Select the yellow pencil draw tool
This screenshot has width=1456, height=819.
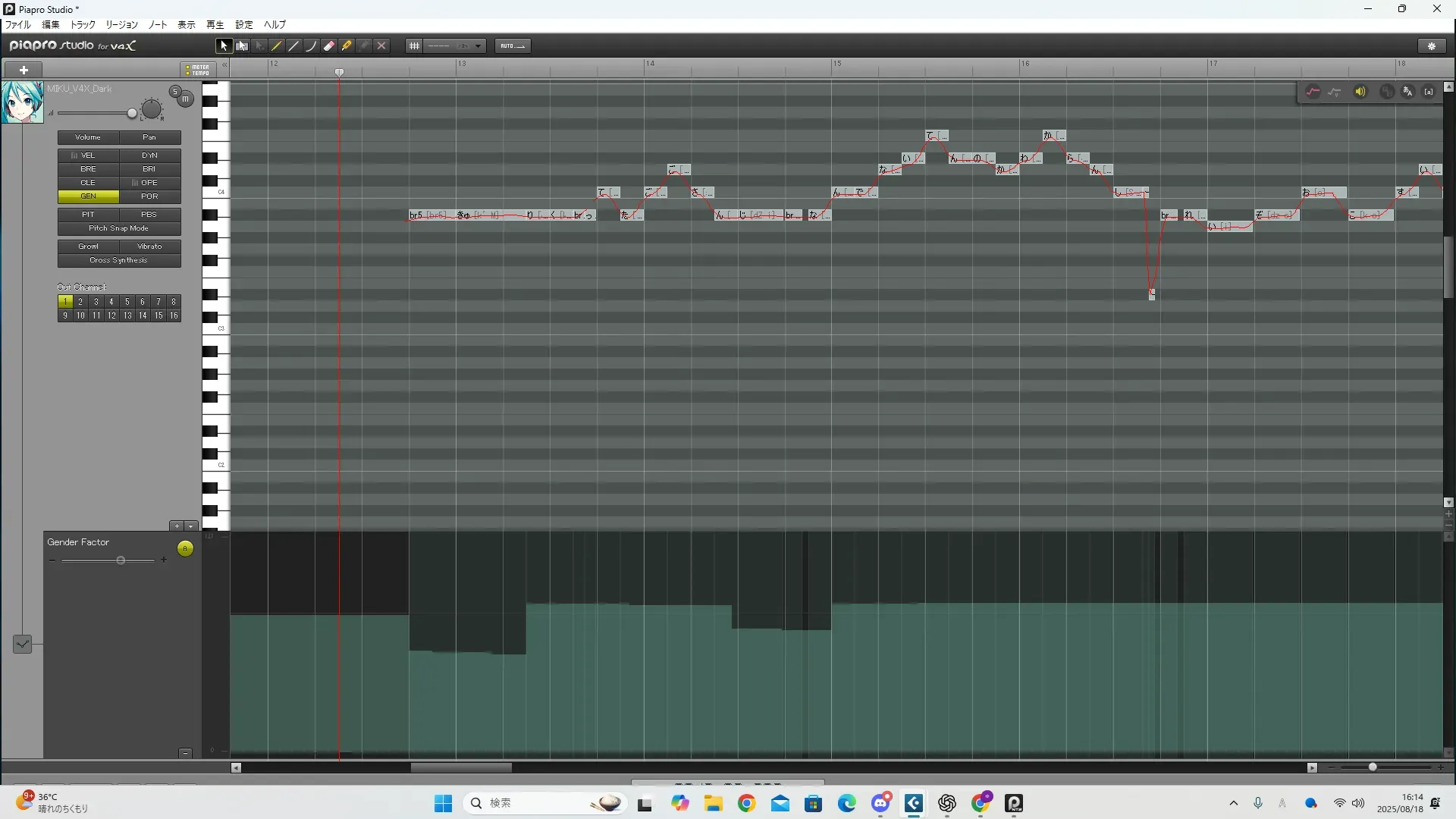tap(277, 46)
